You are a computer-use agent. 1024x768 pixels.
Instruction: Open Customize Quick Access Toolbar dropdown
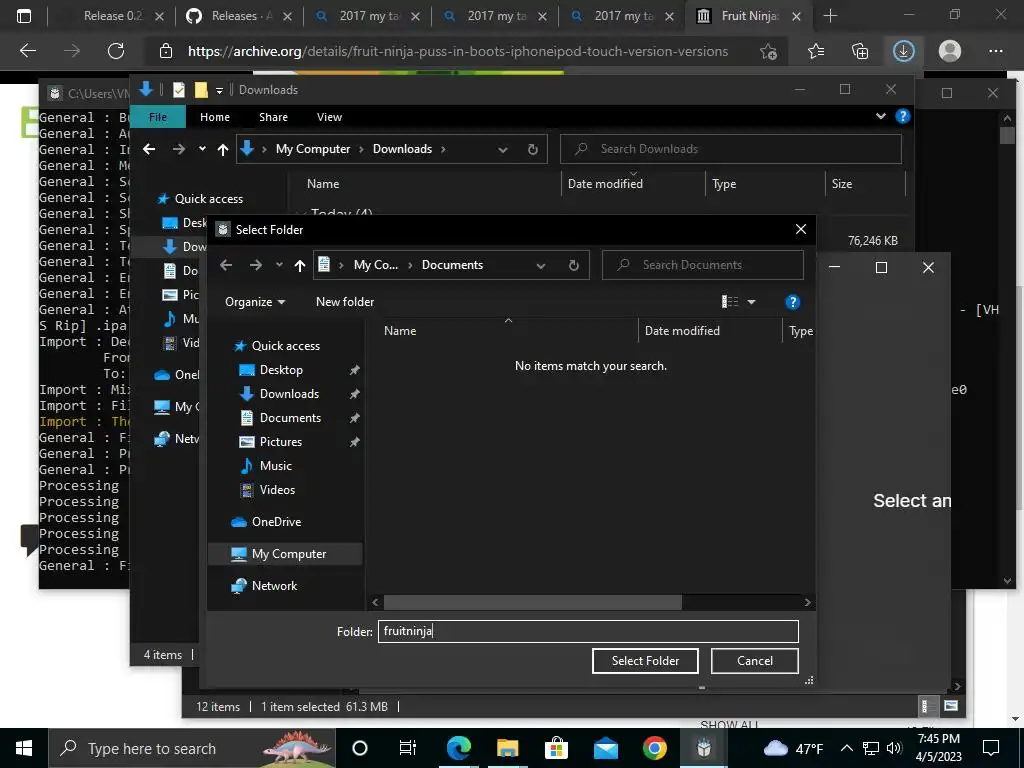pos(219,90)
